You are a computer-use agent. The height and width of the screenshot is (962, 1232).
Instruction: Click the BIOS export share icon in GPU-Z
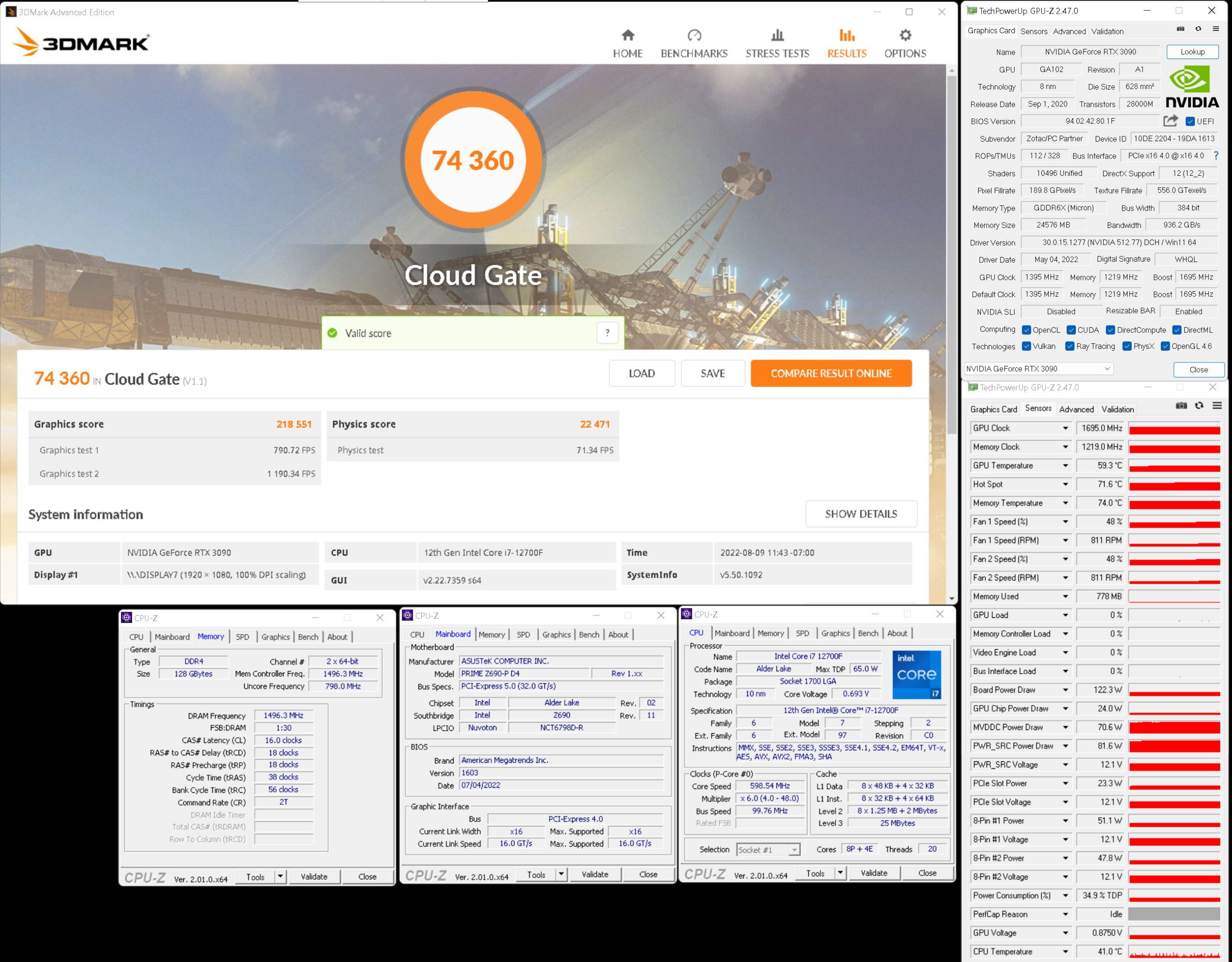(x=1171, y=121)
